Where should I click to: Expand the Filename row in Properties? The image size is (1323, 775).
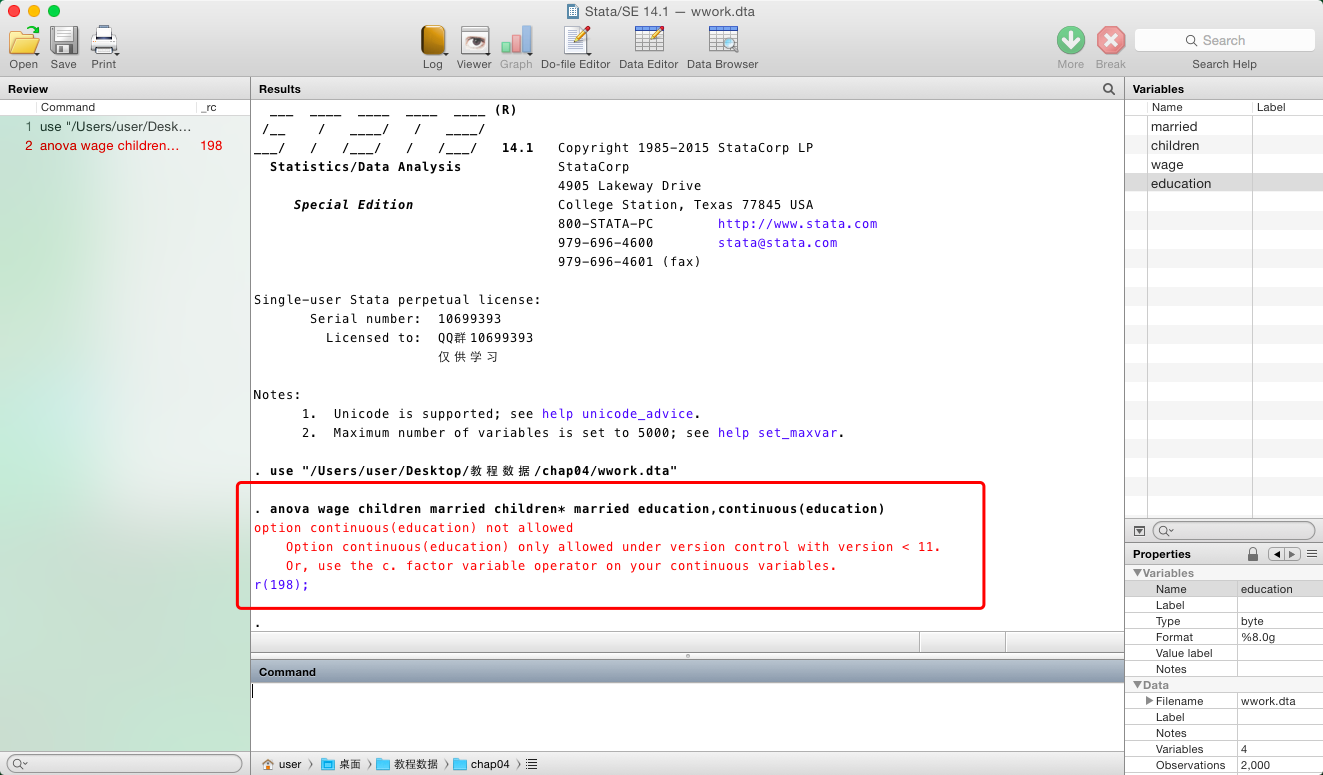coord(1149,701)
